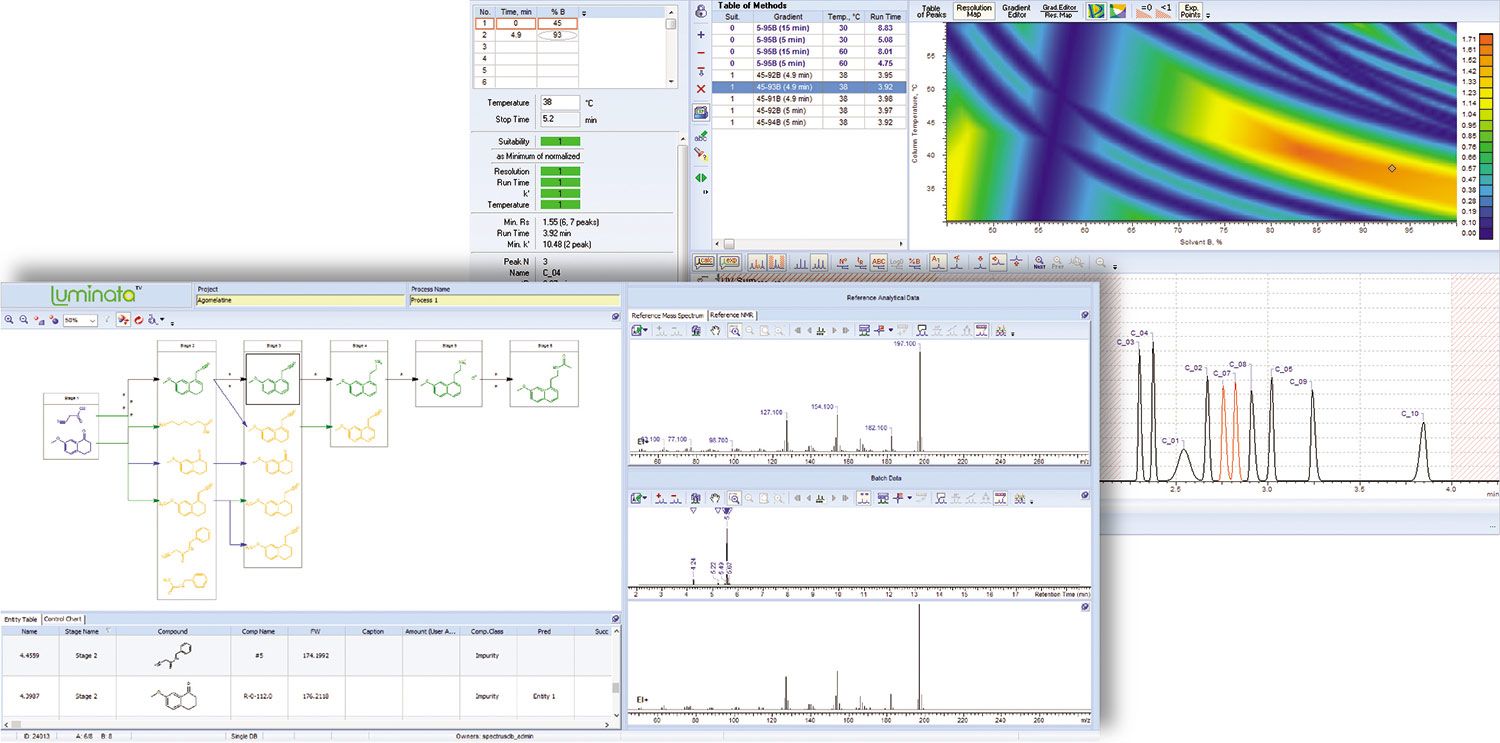Add a method with the blue plus icon
Screen dimensions: 1500x743
point(700,34)
